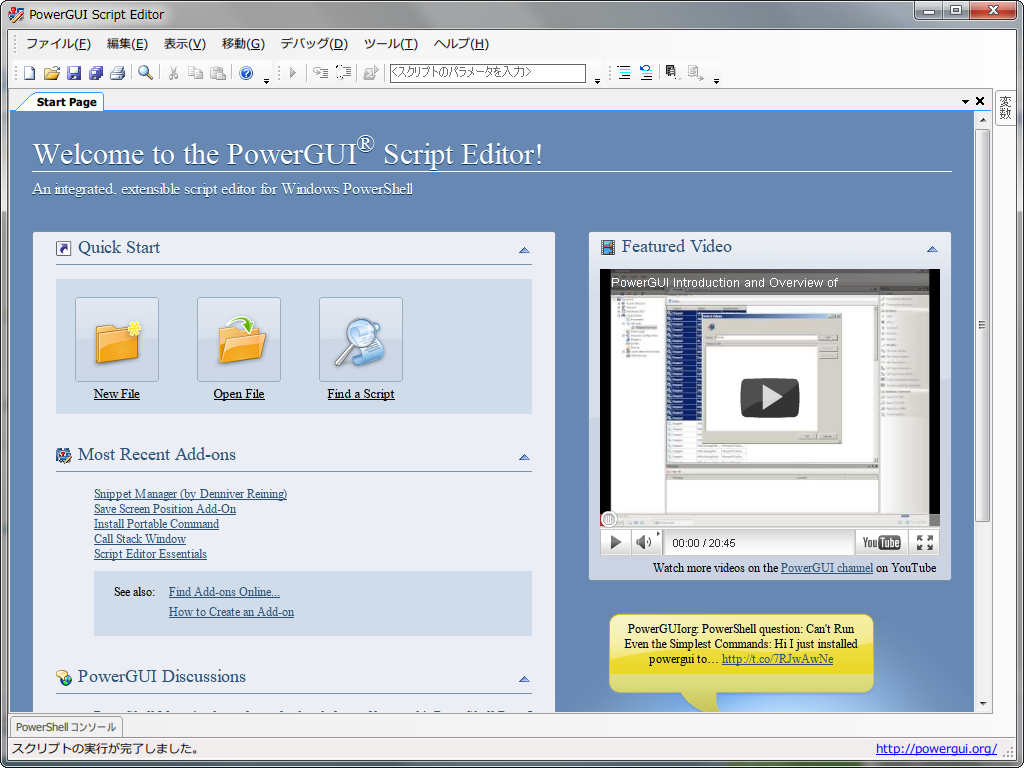Screen dimensions: 1024x768
Task: Click the video progress seek handle
Action: coord(609,519)
